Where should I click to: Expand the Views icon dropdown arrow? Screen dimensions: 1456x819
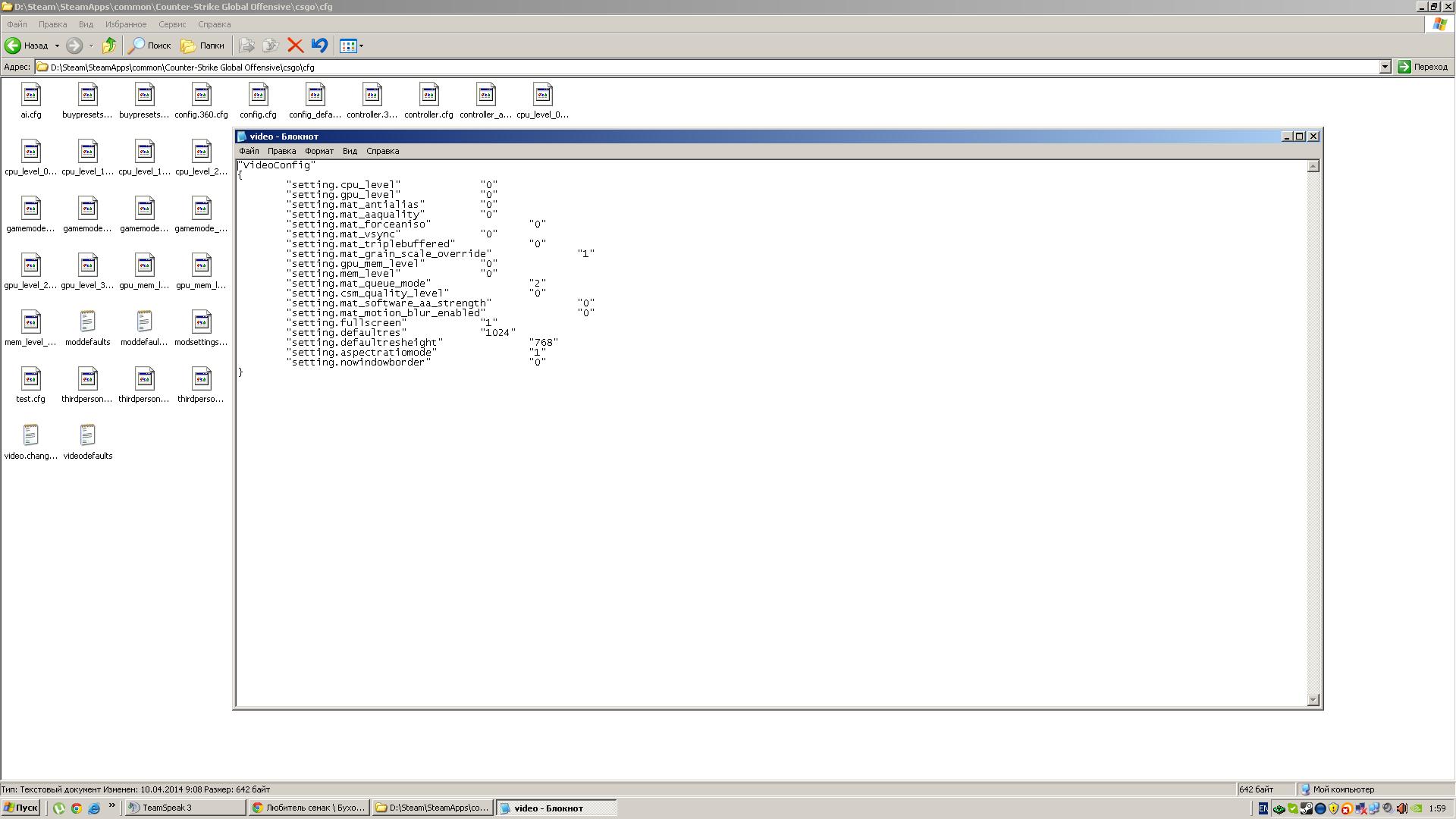tap(361, 45)
